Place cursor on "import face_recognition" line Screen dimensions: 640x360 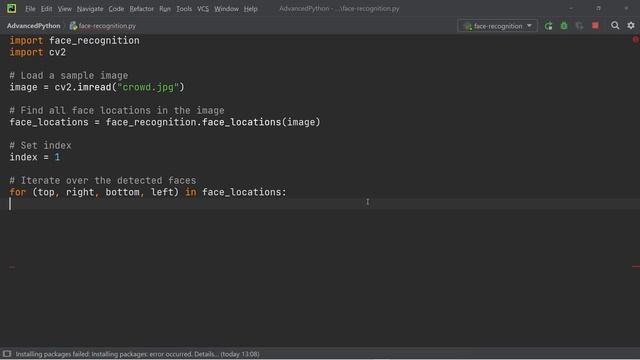(x=74, y=40)
